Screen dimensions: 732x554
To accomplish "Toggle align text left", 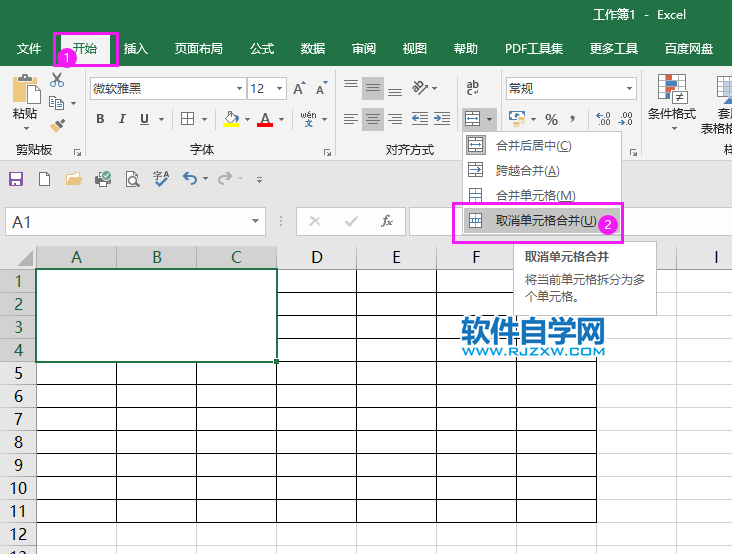I will [351, 119].
